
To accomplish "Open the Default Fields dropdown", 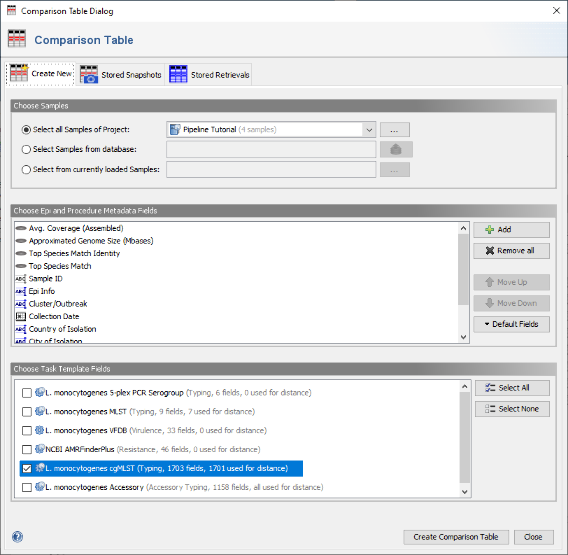I will tap(511, 324).
